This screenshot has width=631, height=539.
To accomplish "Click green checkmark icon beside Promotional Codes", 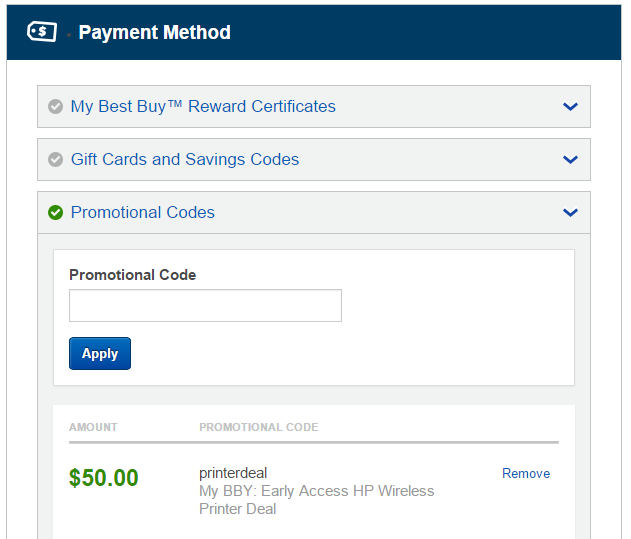I will click(x=56, y=213).
